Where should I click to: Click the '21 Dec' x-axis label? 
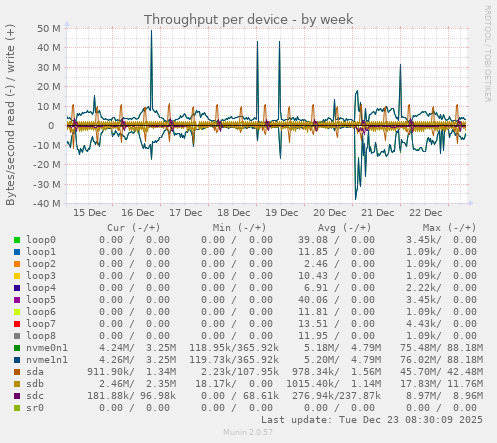[378, 213]
